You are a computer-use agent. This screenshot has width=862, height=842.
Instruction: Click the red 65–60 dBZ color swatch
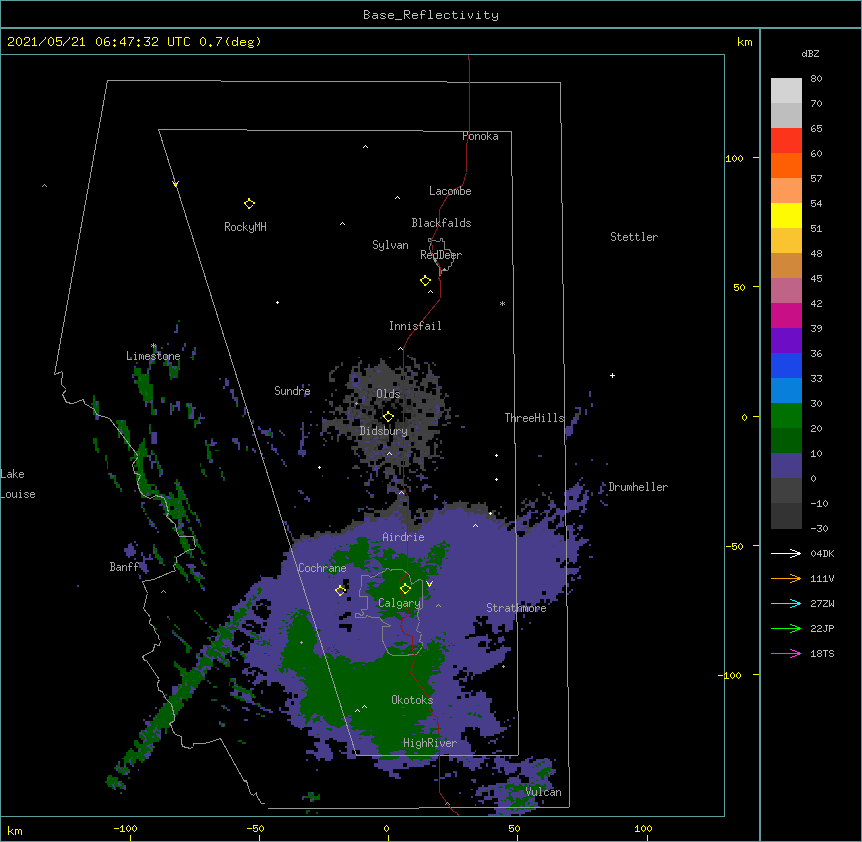[x=786, y=141]
